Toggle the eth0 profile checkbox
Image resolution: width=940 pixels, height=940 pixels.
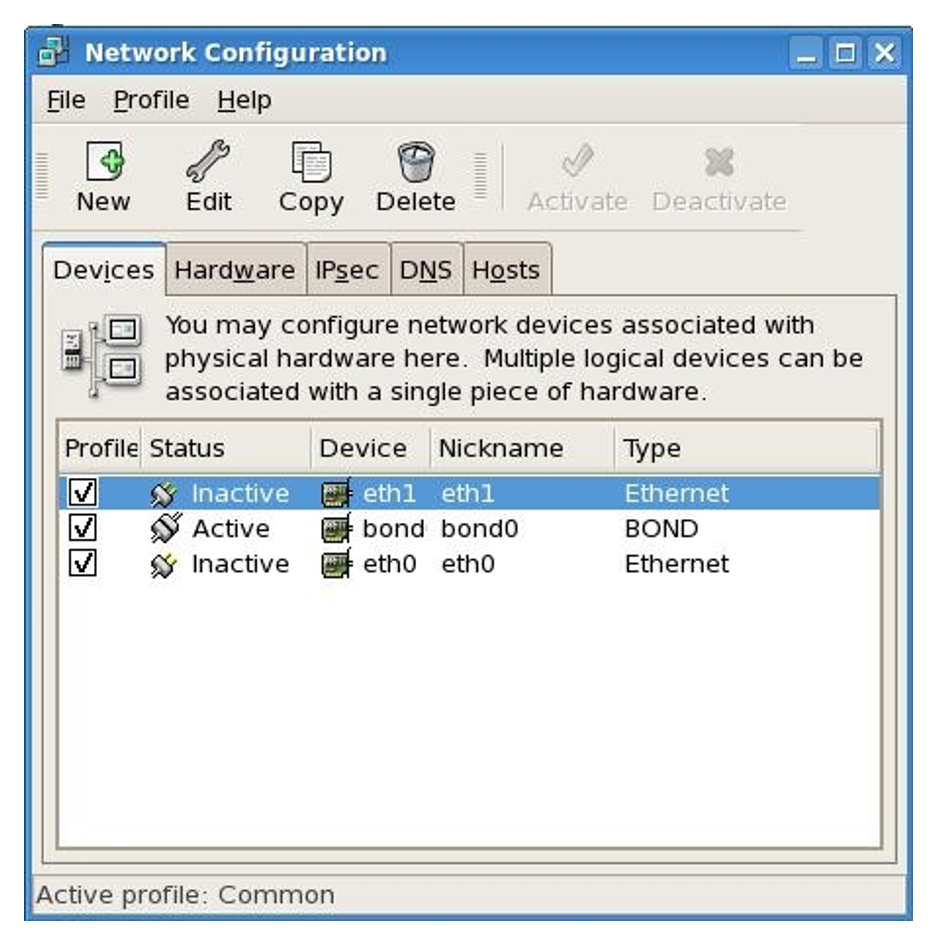(81, 564)
